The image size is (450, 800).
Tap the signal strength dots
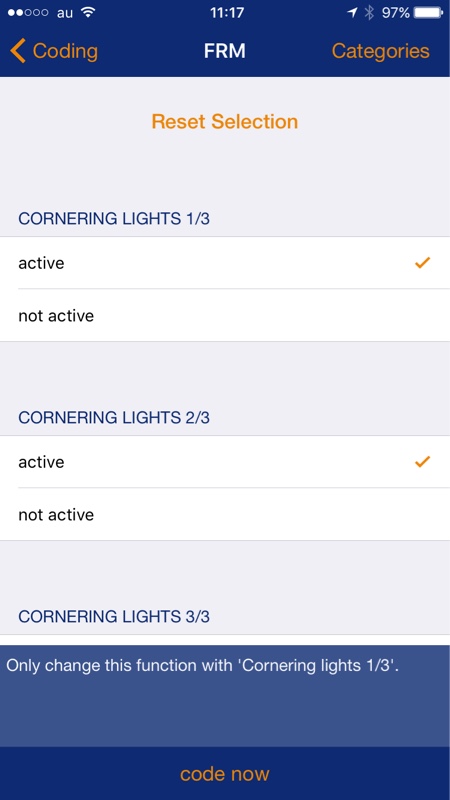[x=28, y=13]
